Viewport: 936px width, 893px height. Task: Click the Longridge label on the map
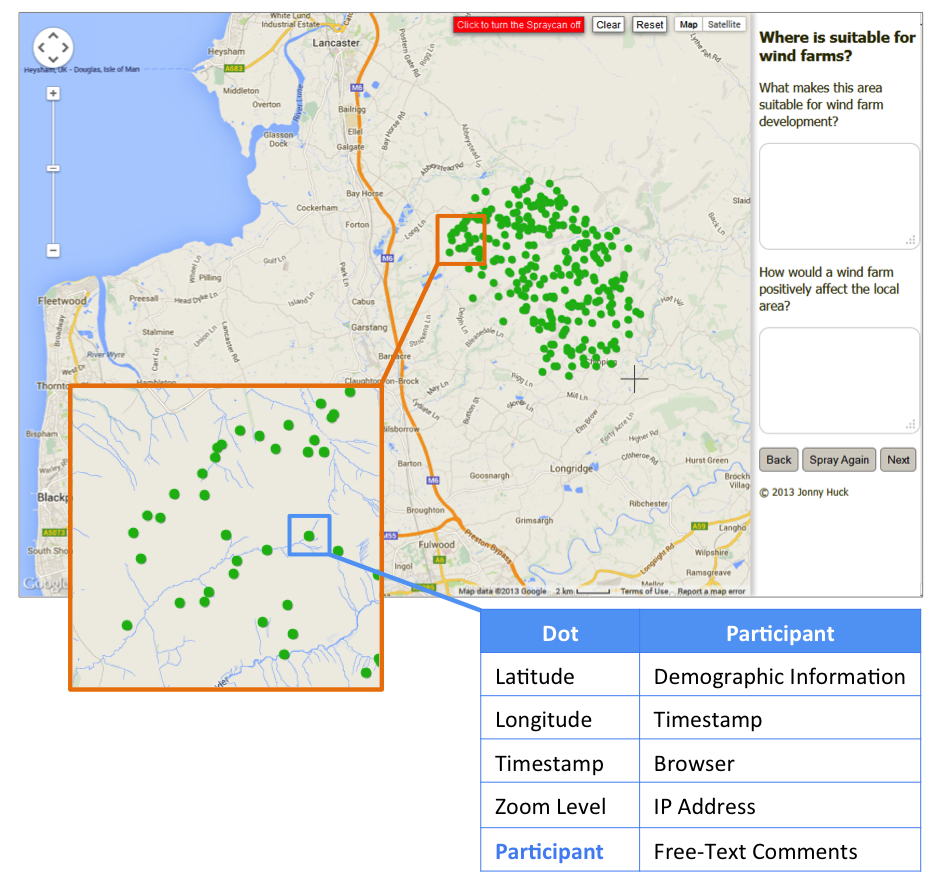pyautogui.click(x=571, y=469)
